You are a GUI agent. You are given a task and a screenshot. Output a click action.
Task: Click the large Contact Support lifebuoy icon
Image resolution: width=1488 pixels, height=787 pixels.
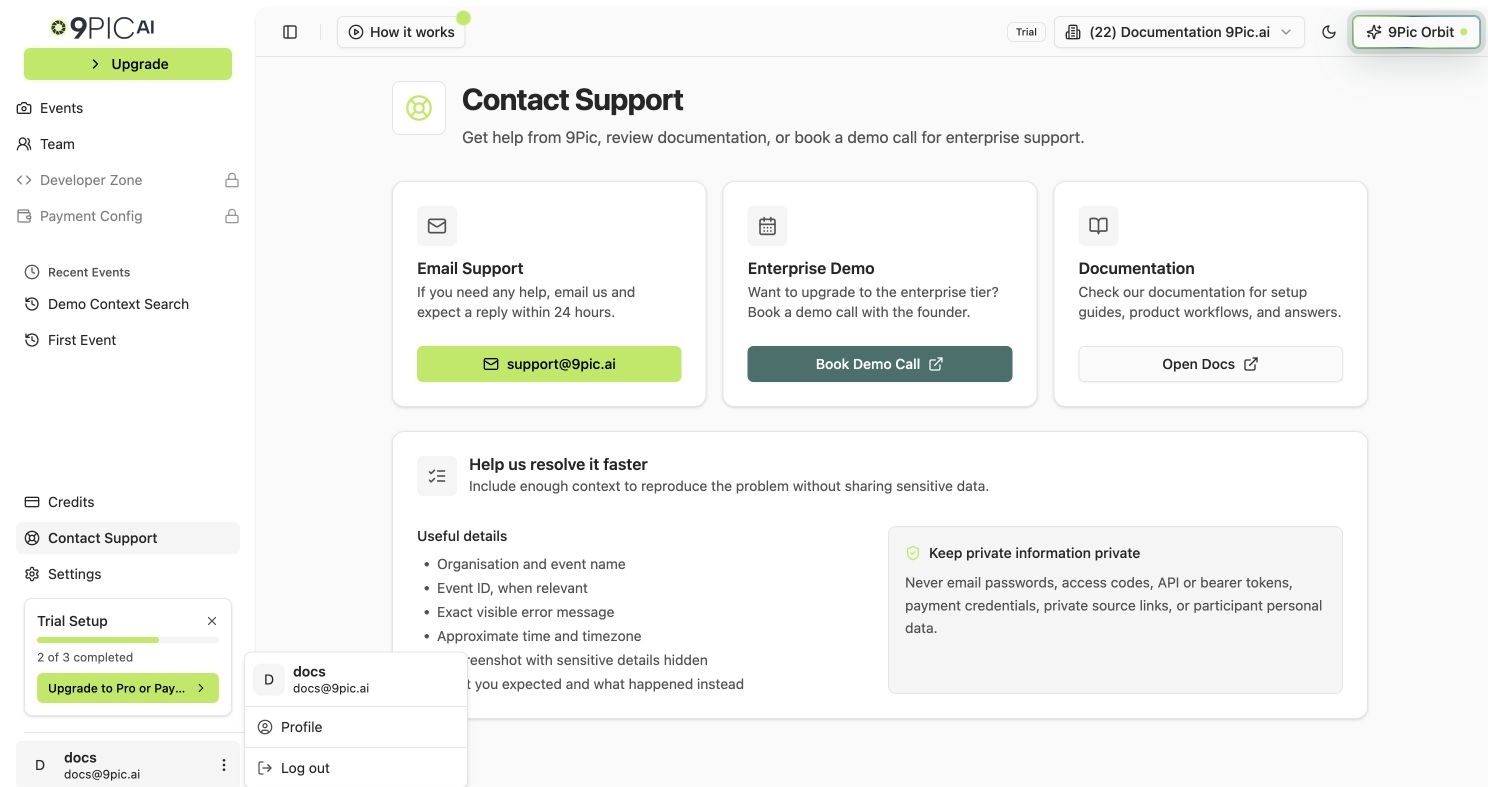coord(419,108)
